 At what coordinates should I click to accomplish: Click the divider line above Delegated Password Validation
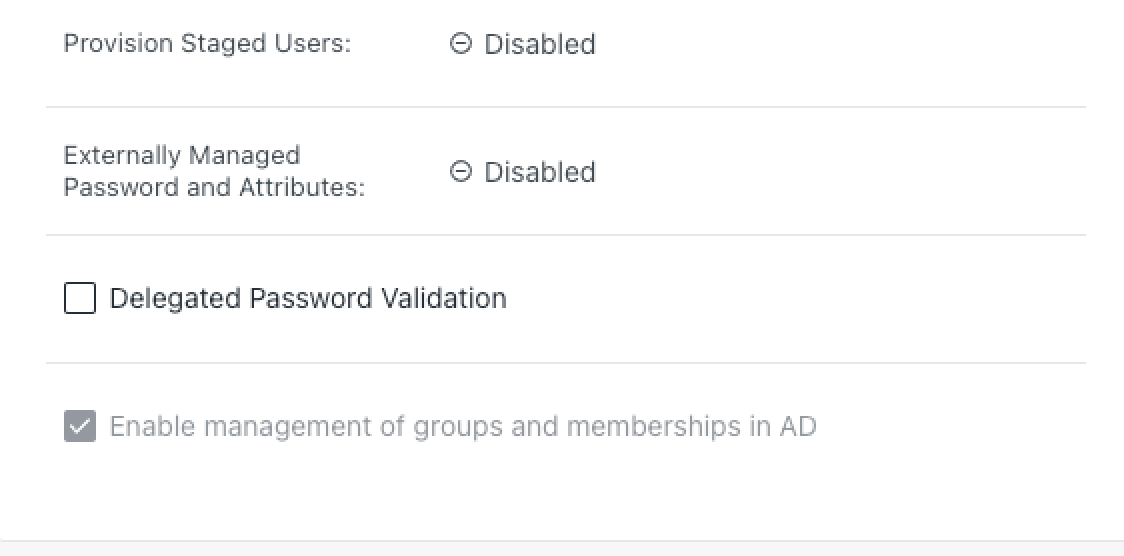tap(565, 235)
